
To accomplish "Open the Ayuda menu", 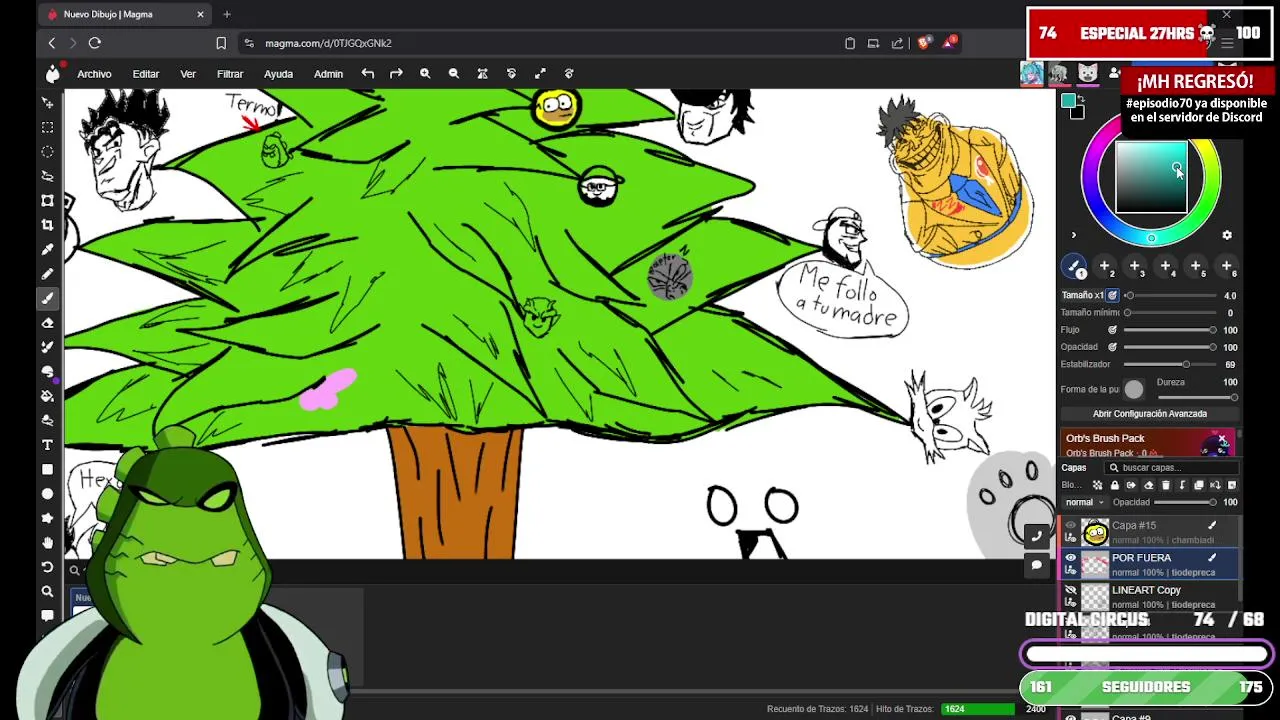I will coord(278,74).
